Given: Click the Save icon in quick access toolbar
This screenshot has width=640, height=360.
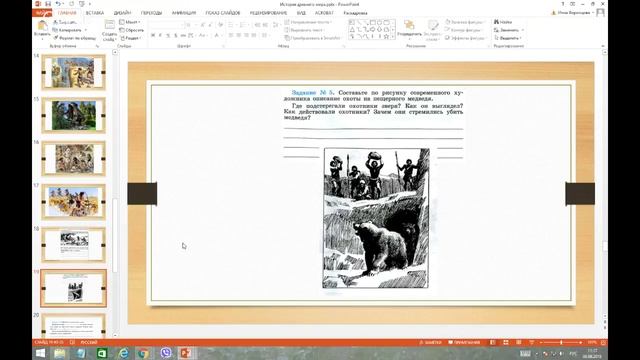Looking at the screenshot, I should coord(48,4).
